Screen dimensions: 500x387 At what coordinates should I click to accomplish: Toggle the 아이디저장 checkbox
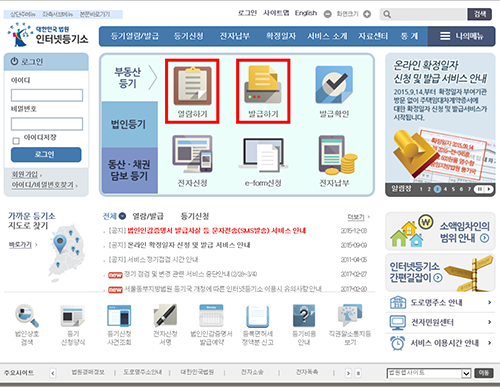point(16,141)
